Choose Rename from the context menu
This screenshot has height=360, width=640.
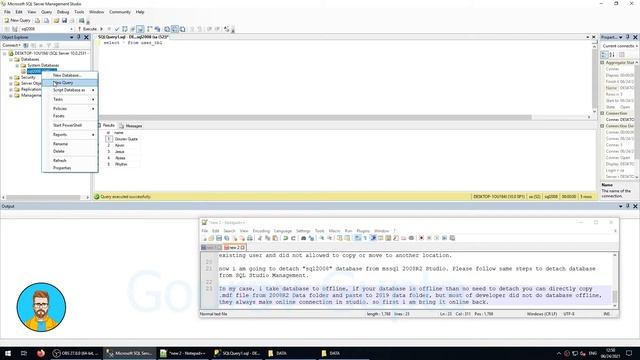point(70,144)
